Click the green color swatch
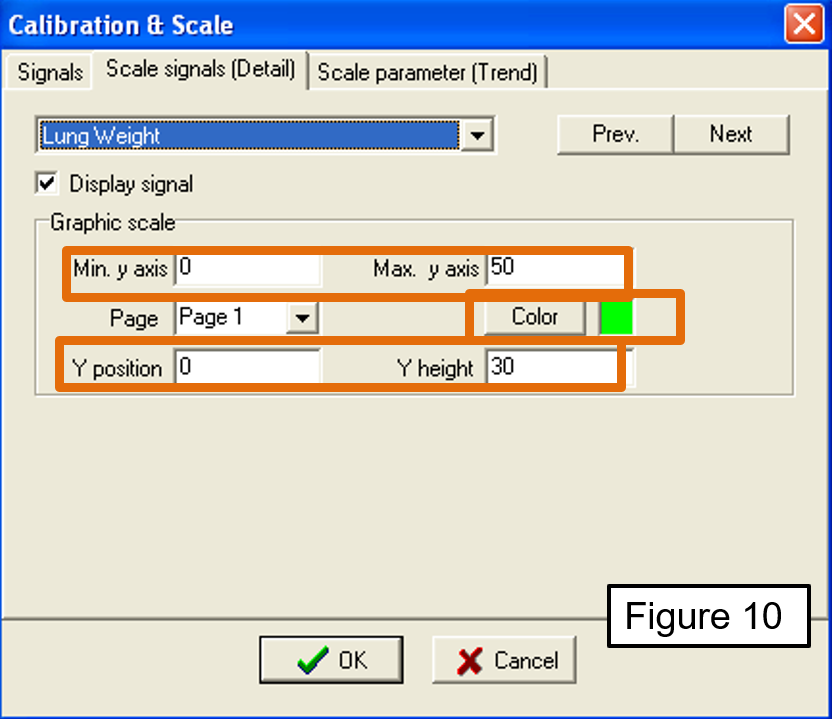The image size is (832, 719). coord(616,317)
